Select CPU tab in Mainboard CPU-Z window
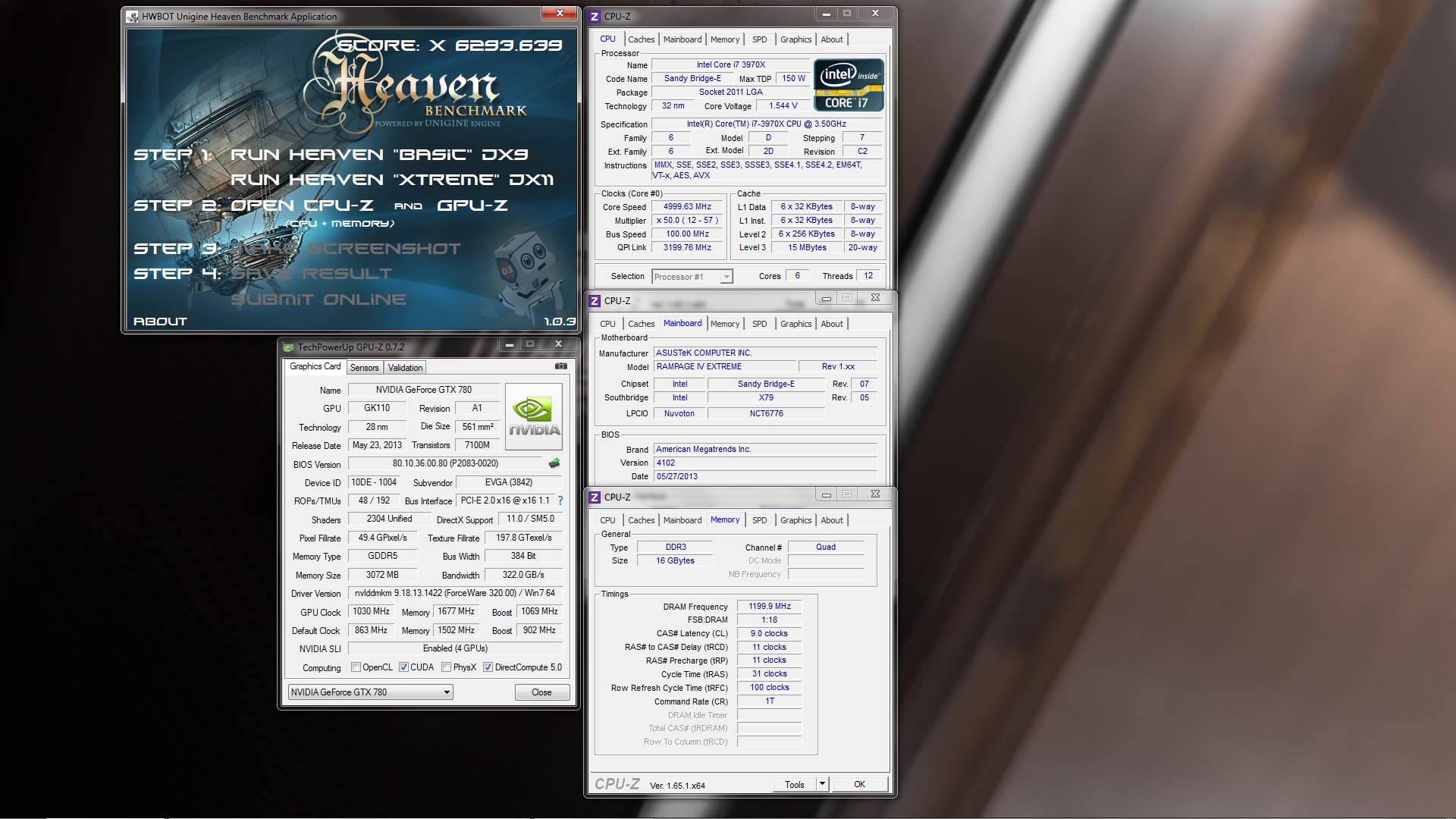This screenshot has height=819, width=1456. [607, 324]
